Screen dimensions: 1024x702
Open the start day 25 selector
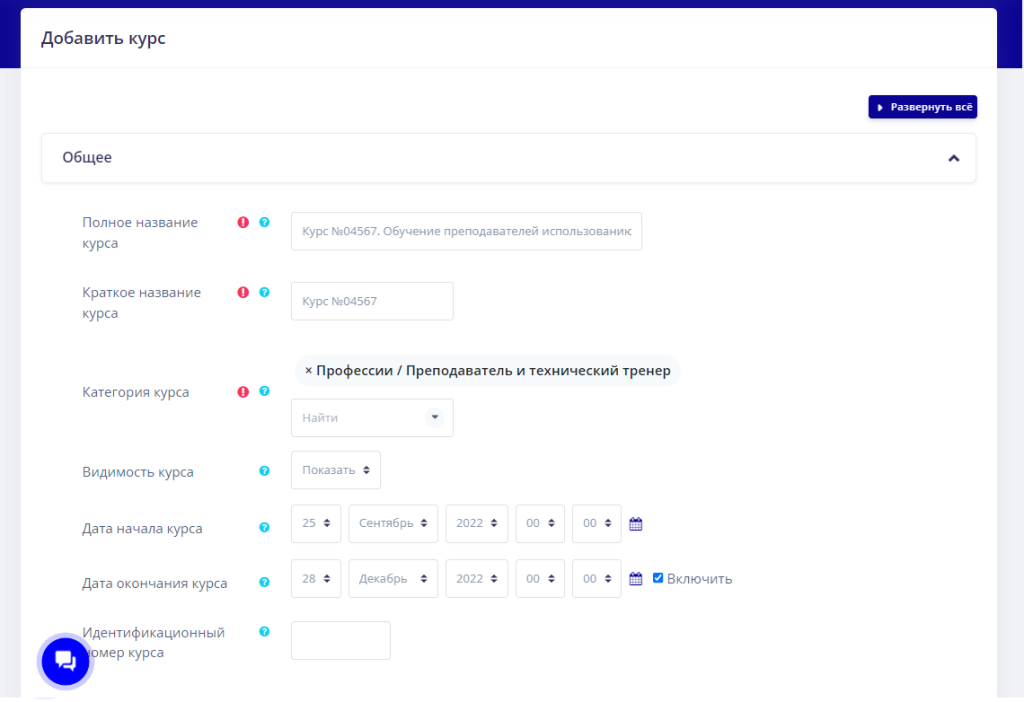tap(316, 523)
